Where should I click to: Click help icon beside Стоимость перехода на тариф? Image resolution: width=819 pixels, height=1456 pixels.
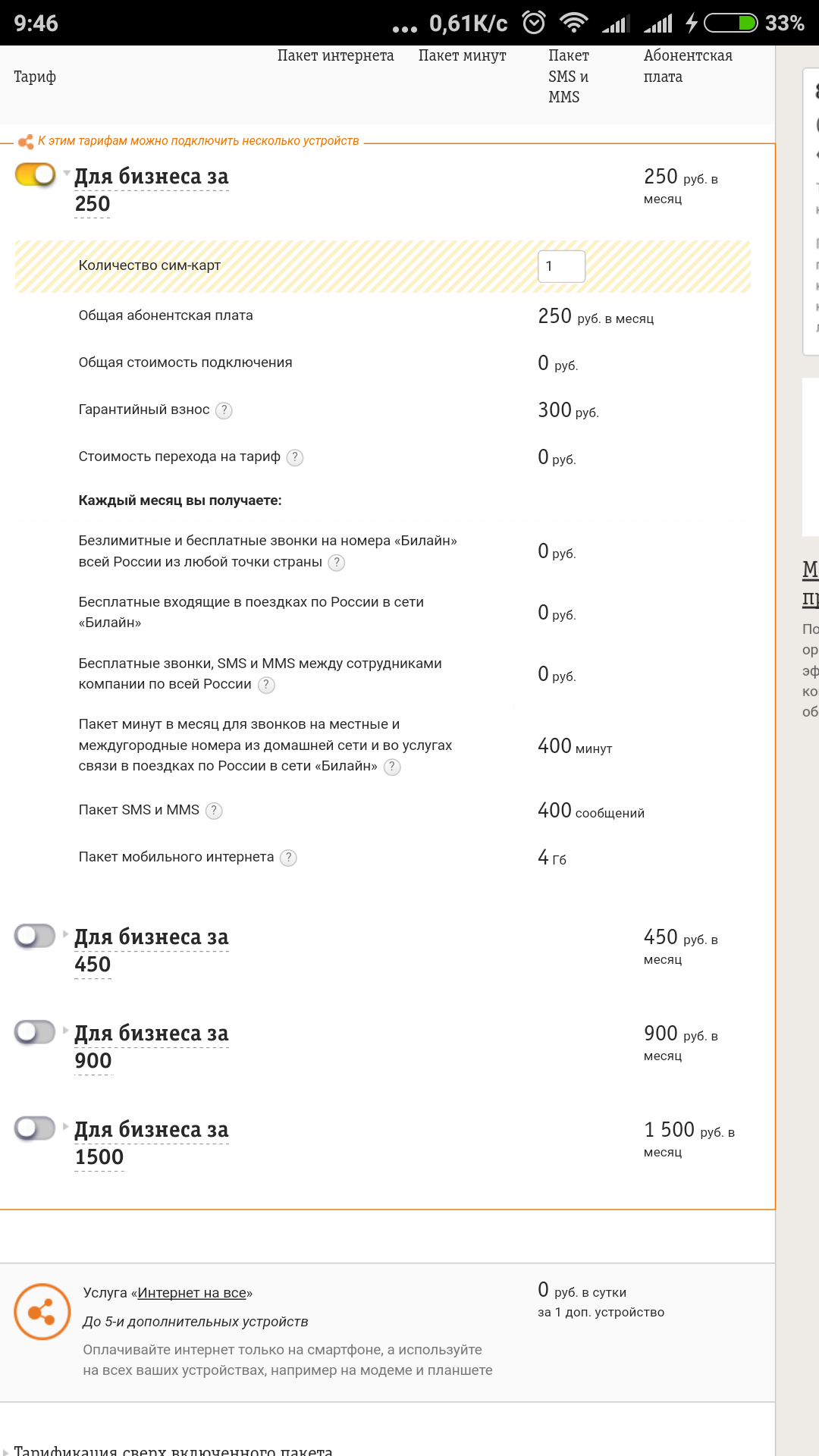coord(295,457)
